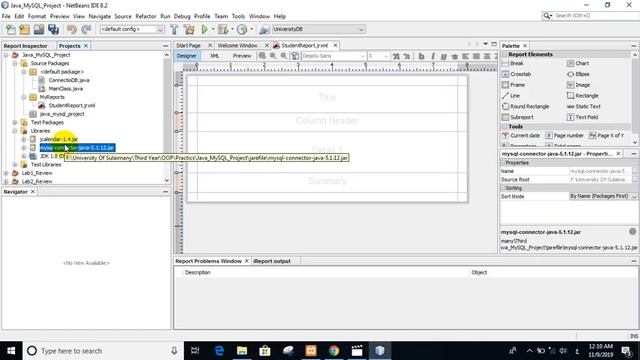
Task: Toggle bold formatting in report toolbar
Action: [x=421, y=56]
